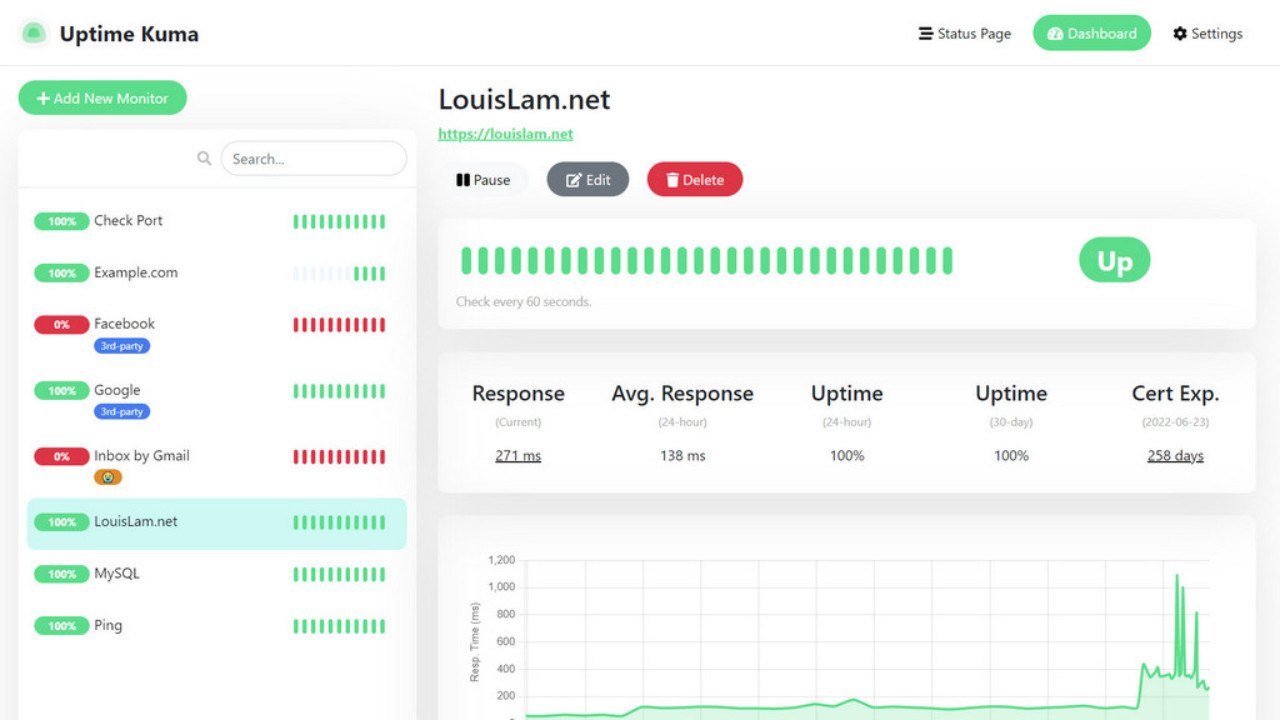Click the gear icon next to Settings
The image size is (1280, 720).
pyautogui.click(x=1181, y=33)
